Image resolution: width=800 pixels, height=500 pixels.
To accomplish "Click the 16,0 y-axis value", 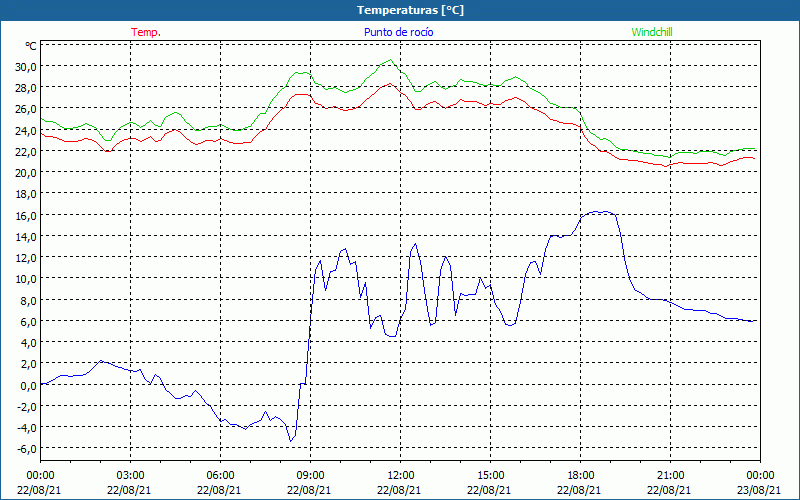I will pyautogui.click(x=27, y=215).
